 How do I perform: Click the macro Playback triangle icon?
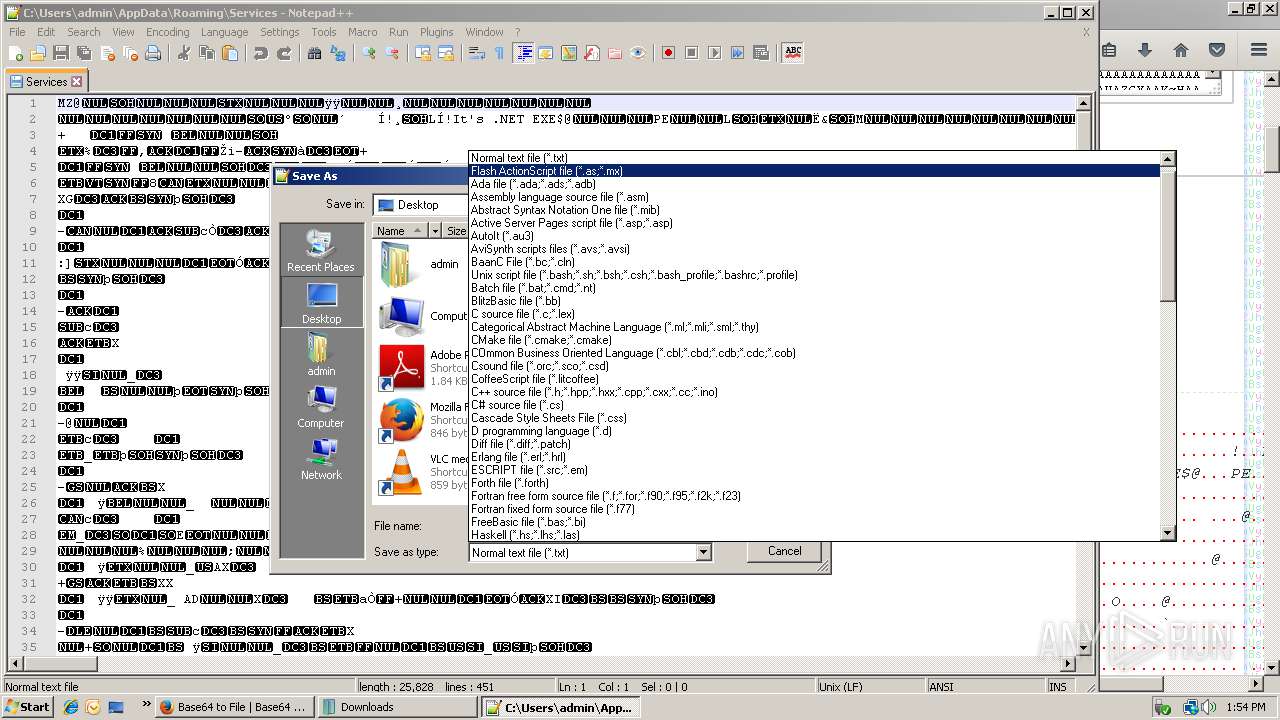(714, 53)
